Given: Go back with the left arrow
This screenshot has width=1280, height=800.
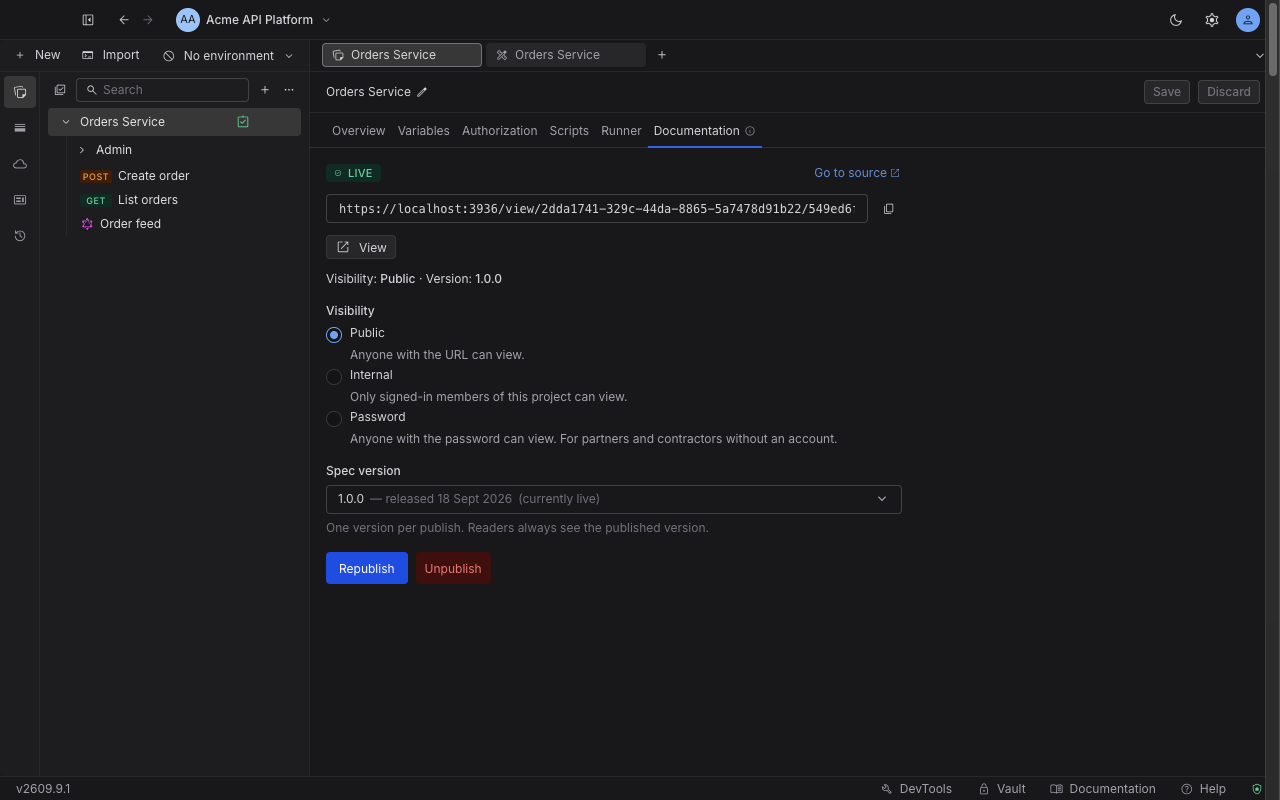Looking at the screenshot, I should click(x=124, y=20).
